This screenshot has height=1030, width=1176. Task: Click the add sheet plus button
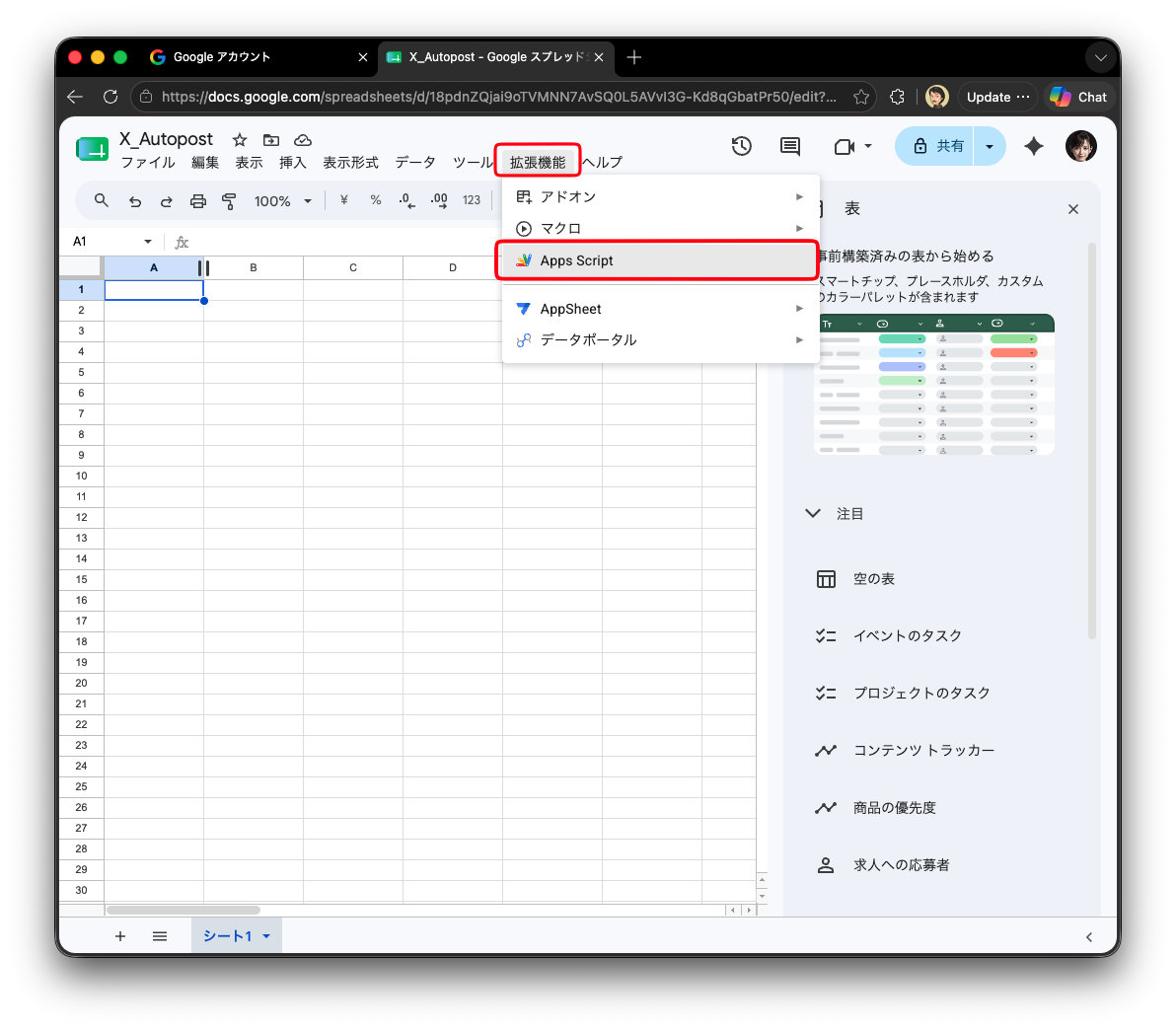(x=120, y=936)
